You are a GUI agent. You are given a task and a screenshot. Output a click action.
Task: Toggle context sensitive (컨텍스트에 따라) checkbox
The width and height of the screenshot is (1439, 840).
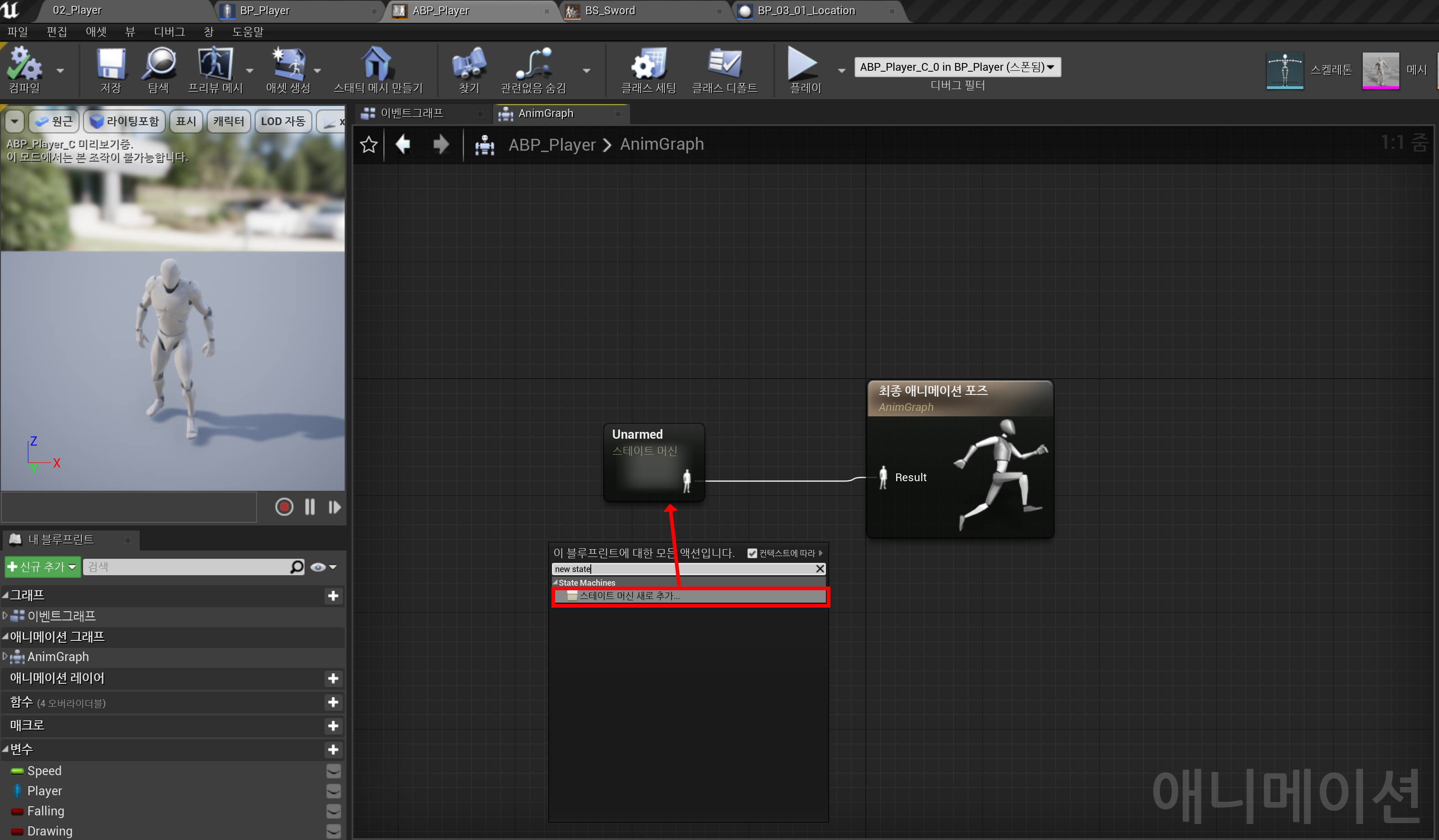pyautogui.click(x=752, y=553)
